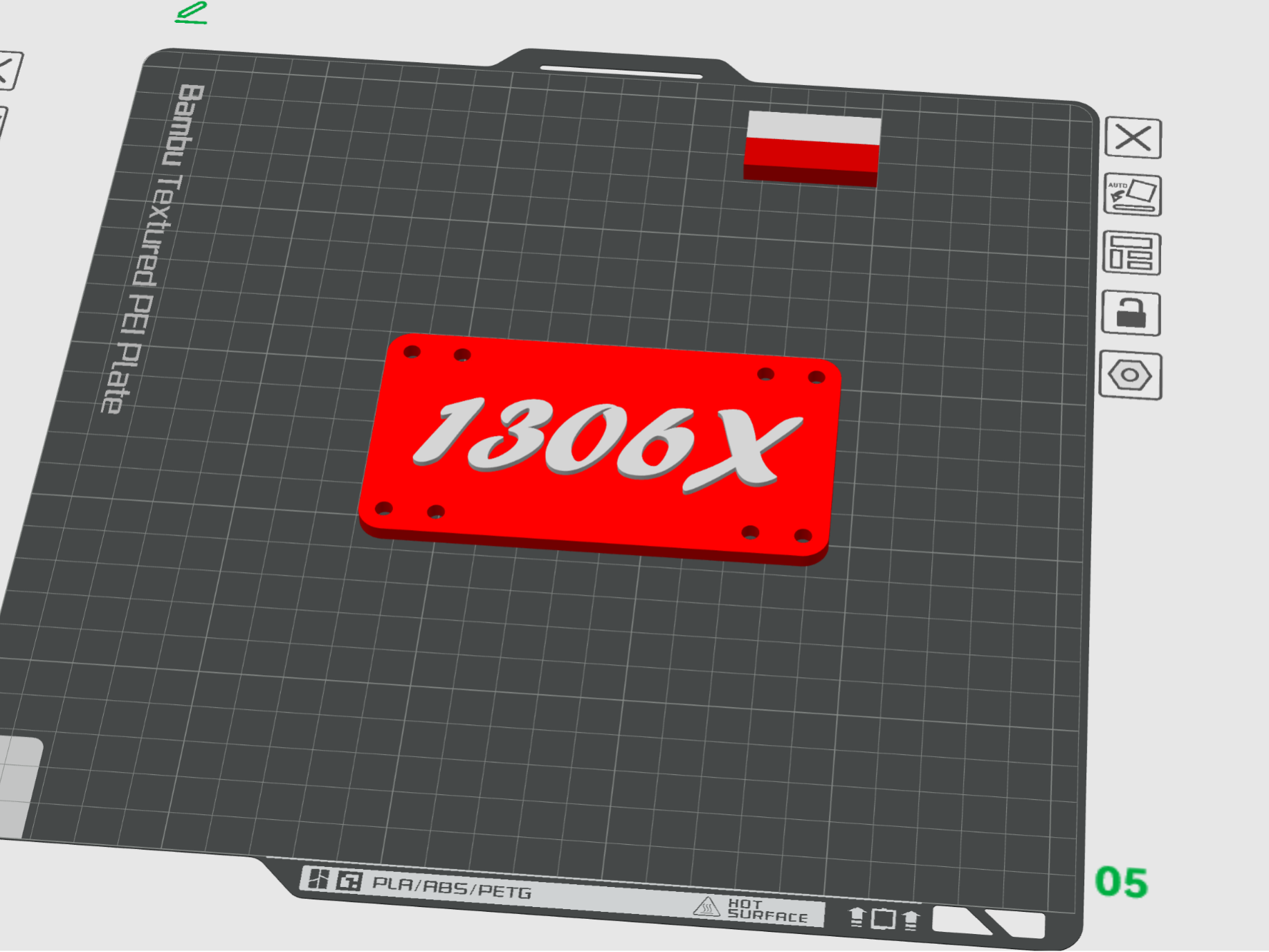
Task: Click the hot surface warning triangle icon
Action: click(707, 907)
